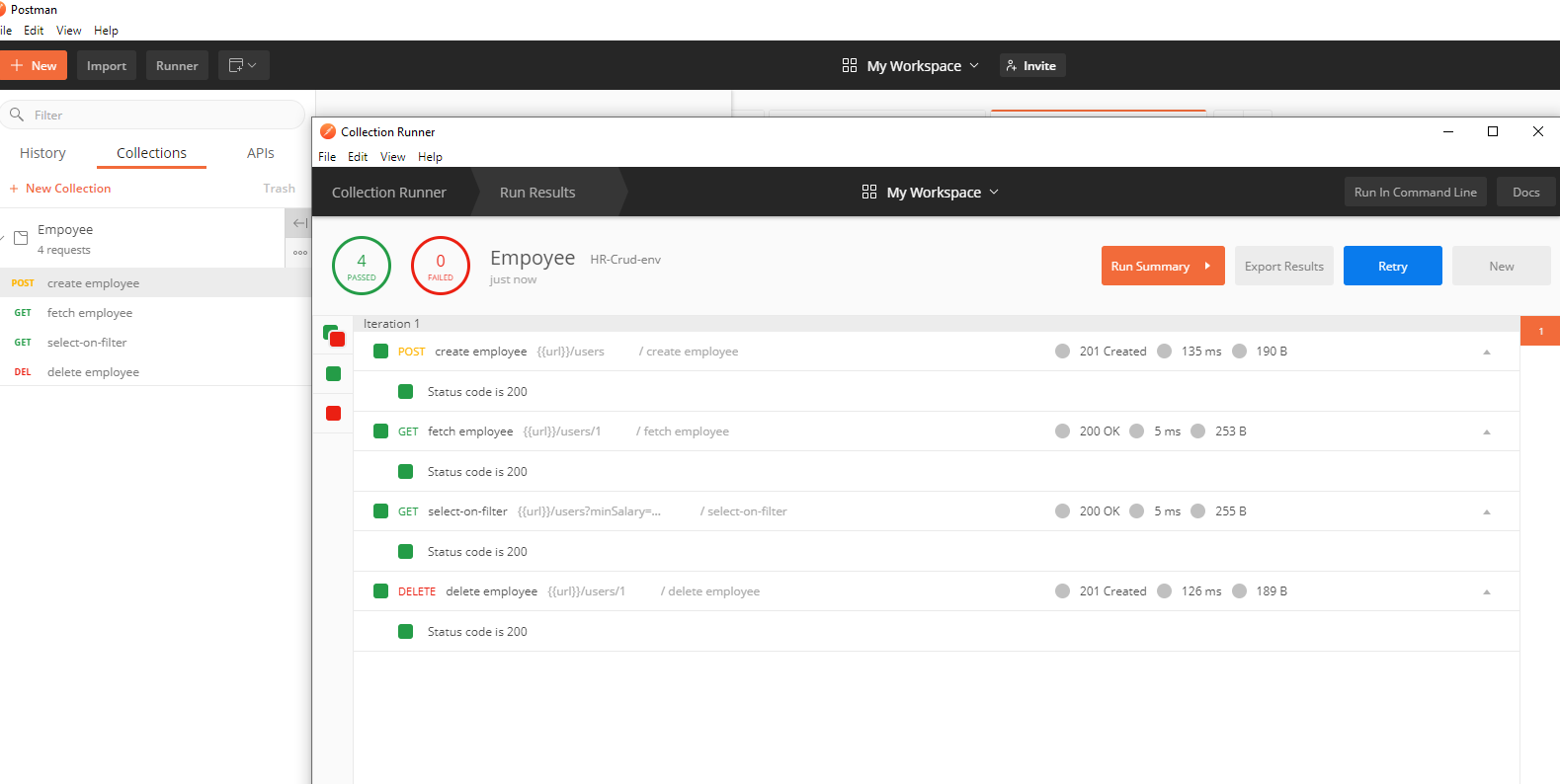Click the new window icon next to Runner
1560x784 pixels.
243,65
